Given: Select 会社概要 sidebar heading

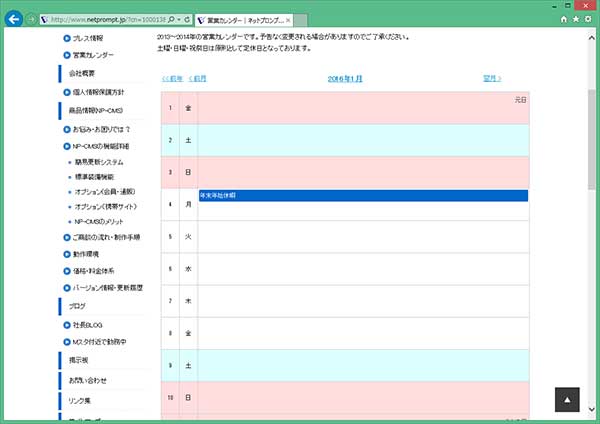Looking at the screenshot, I should coord(82,73).
